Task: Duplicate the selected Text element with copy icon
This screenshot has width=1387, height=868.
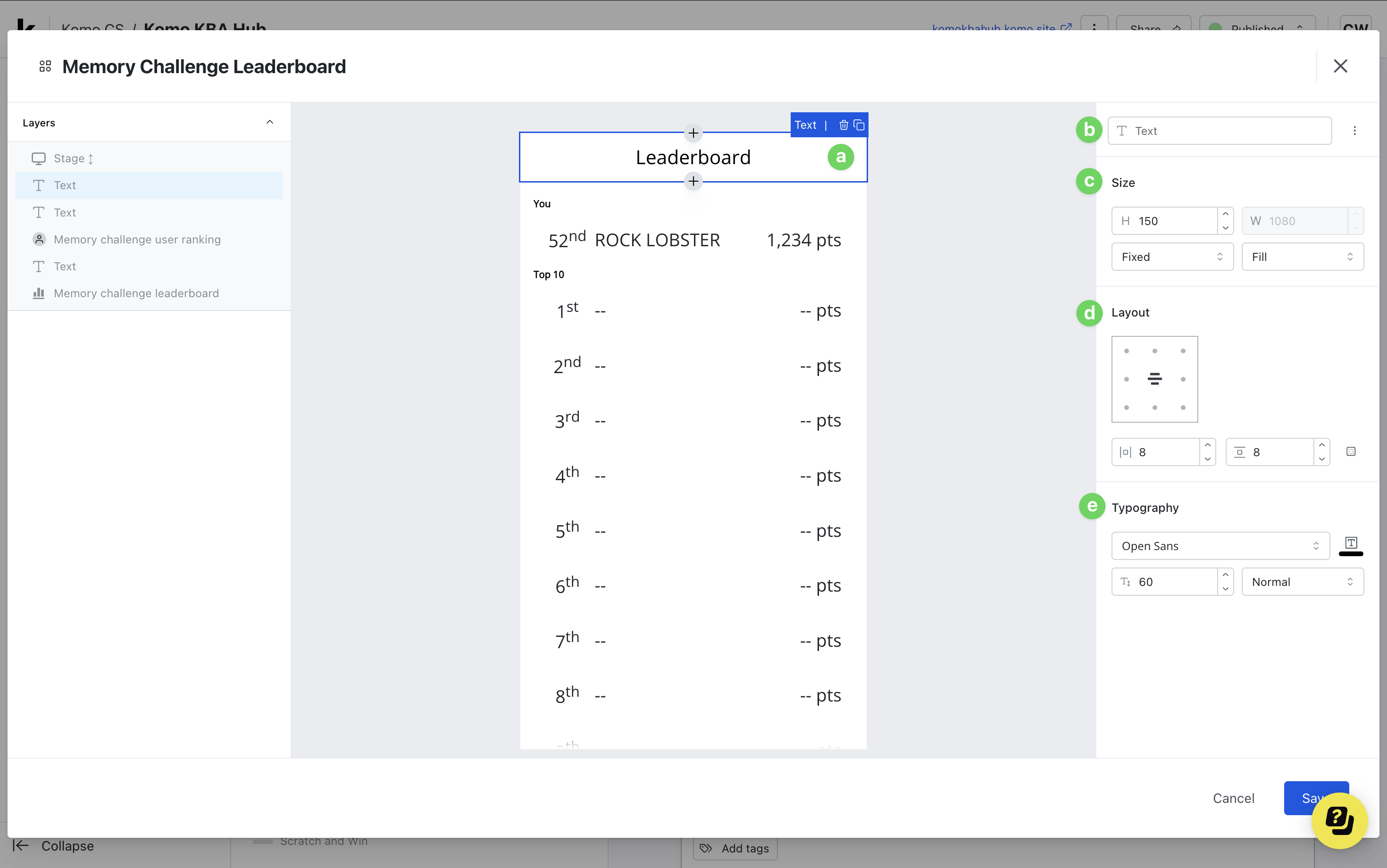Action: pyautogui.click(x=859, y=125)
